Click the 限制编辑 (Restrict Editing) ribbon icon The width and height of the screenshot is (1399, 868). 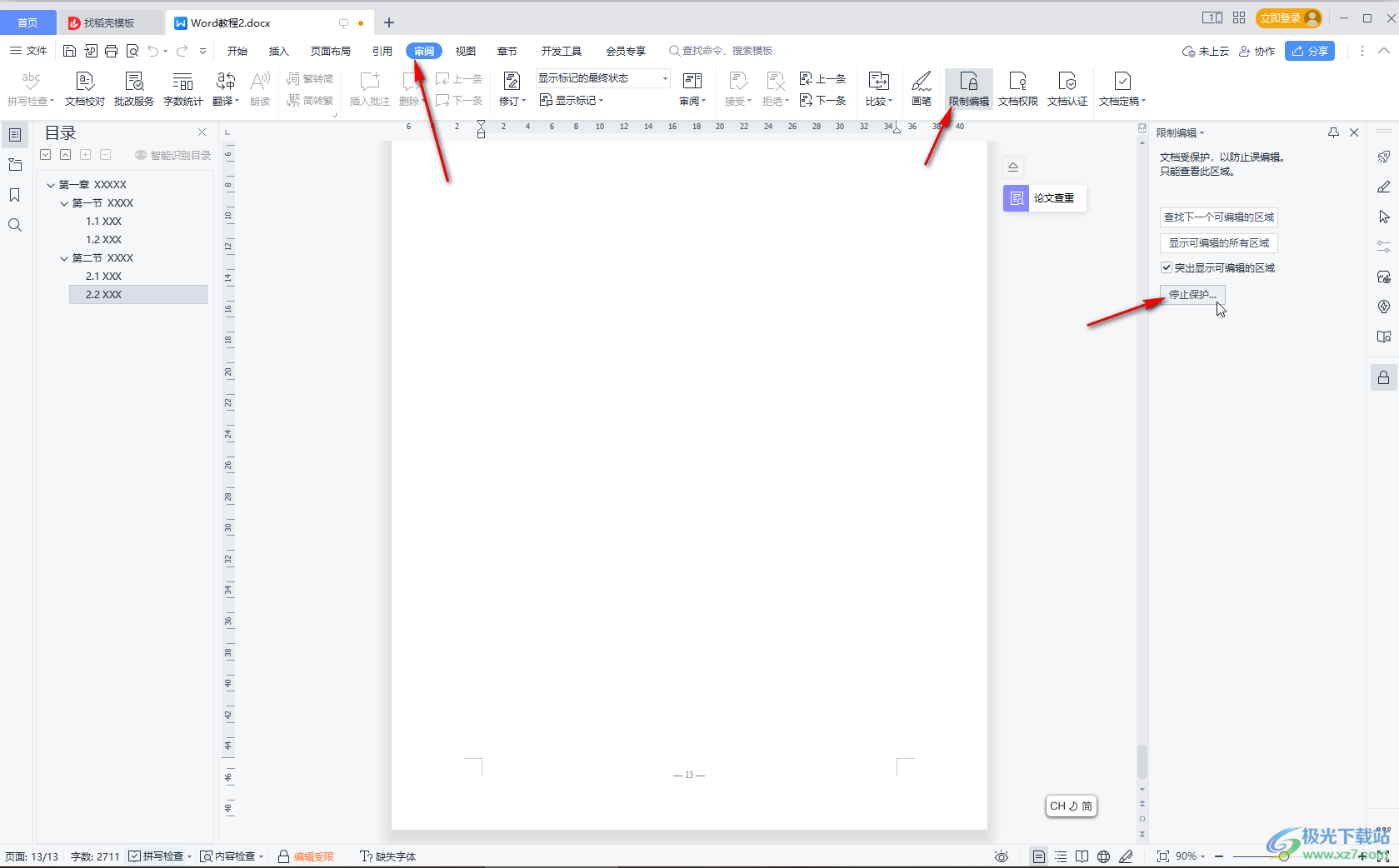coord(968,88)
